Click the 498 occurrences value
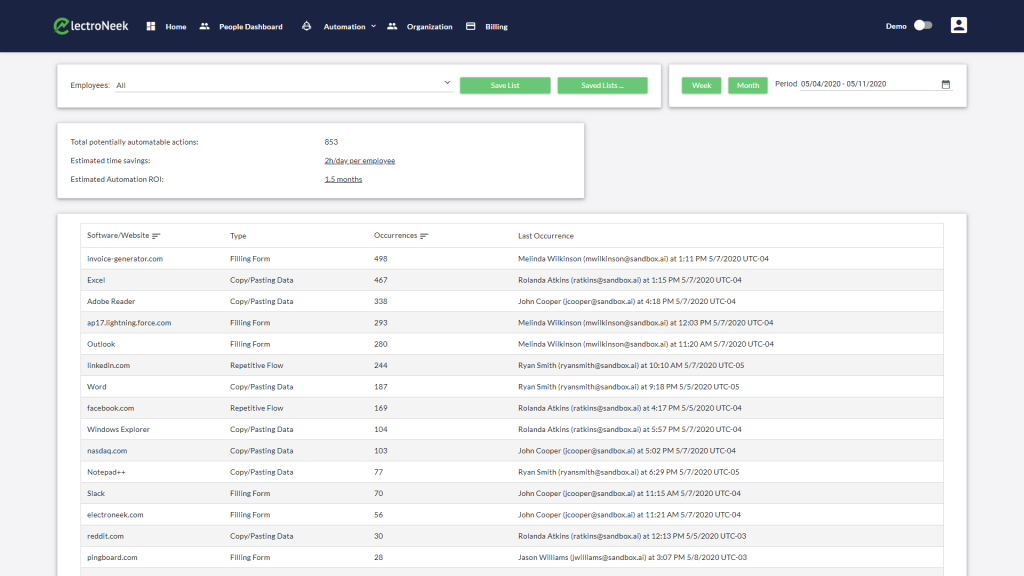1024x576 pixels. 381,259
